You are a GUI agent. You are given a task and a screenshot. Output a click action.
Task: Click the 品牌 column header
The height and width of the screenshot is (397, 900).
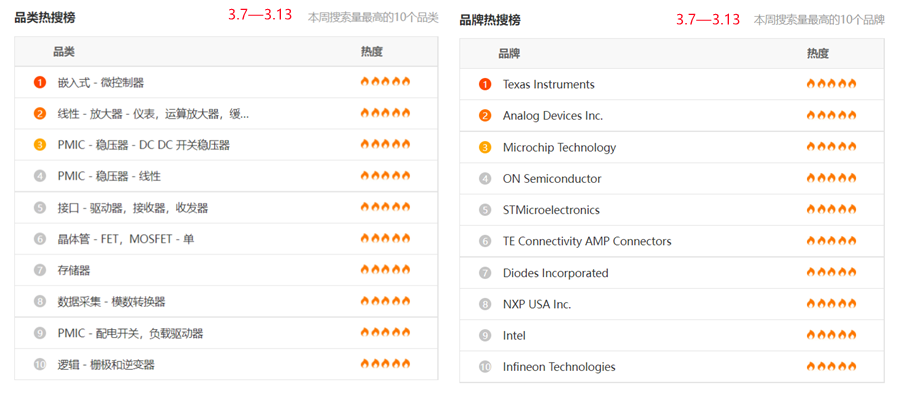509,55
